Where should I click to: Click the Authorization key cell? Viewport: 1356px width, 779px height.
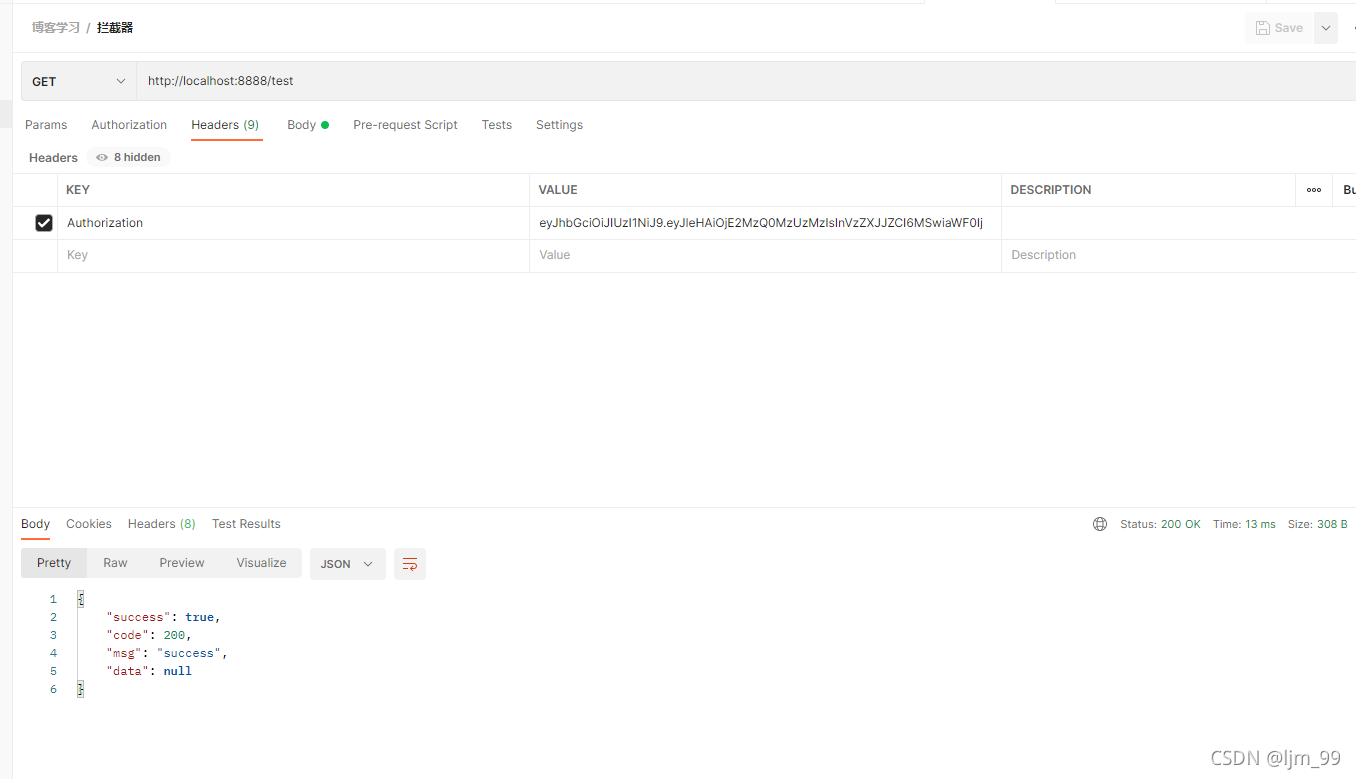tap(293, 223)
